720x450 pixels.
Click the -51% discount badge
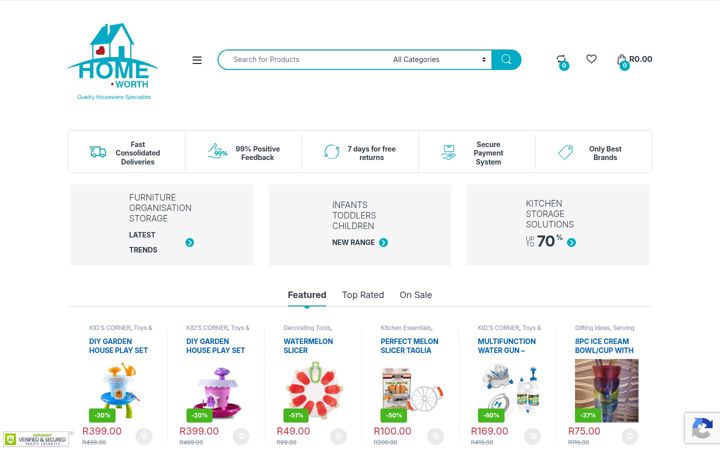(296, 415)
